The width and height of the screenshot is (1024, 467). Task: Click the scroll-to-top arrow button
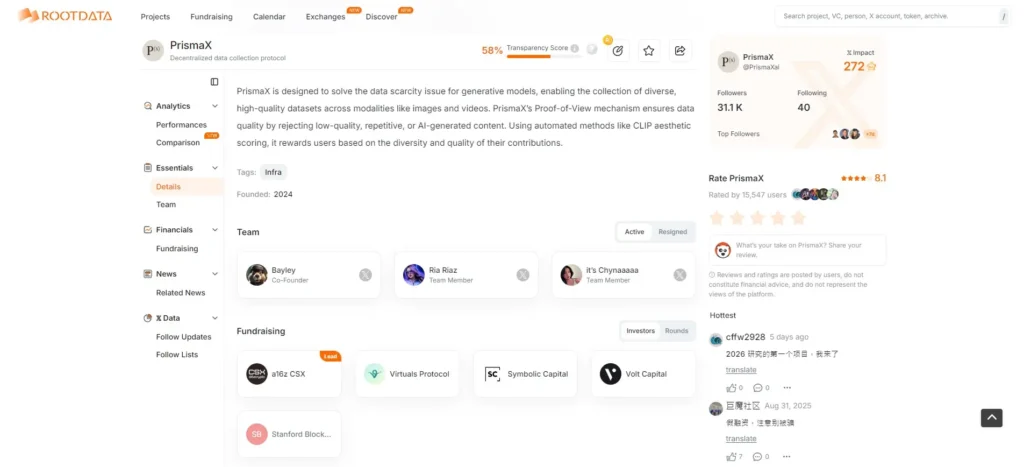991,418
